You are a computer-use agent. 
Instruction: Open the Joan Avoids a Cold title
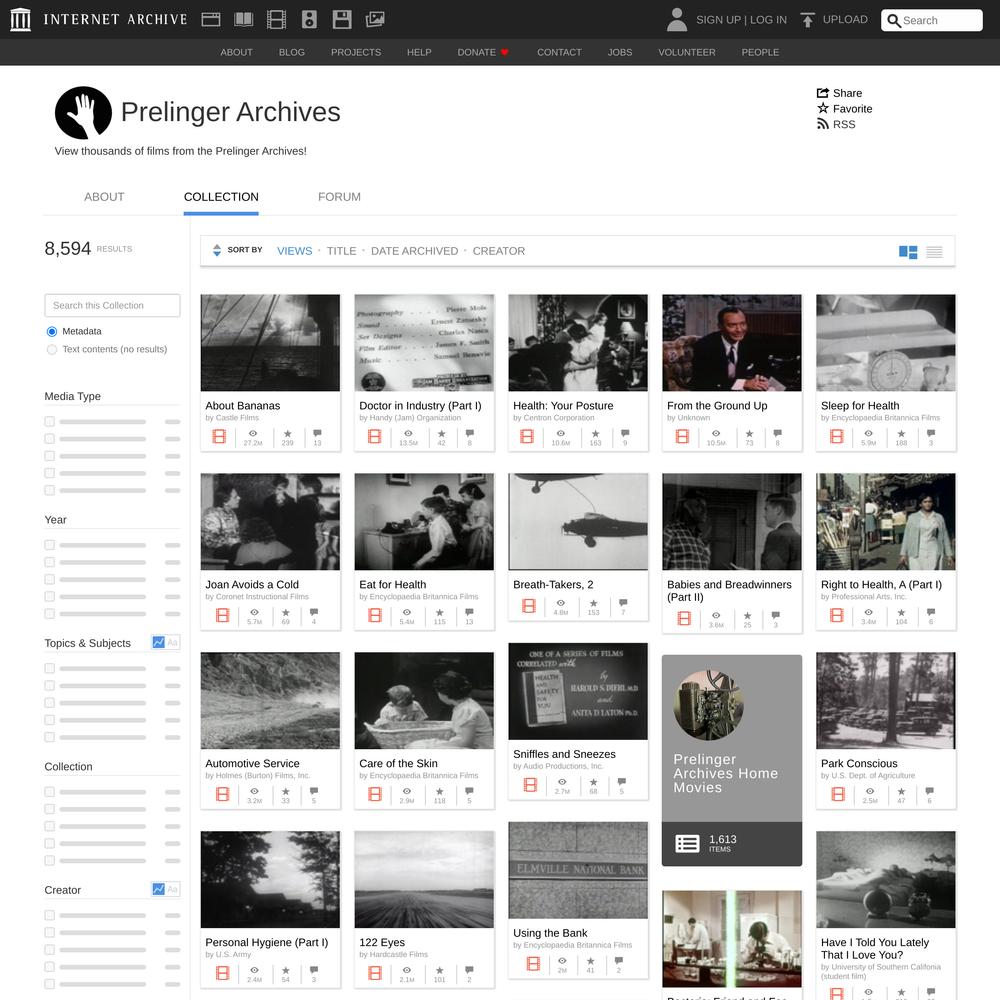[x=252, y=584]
